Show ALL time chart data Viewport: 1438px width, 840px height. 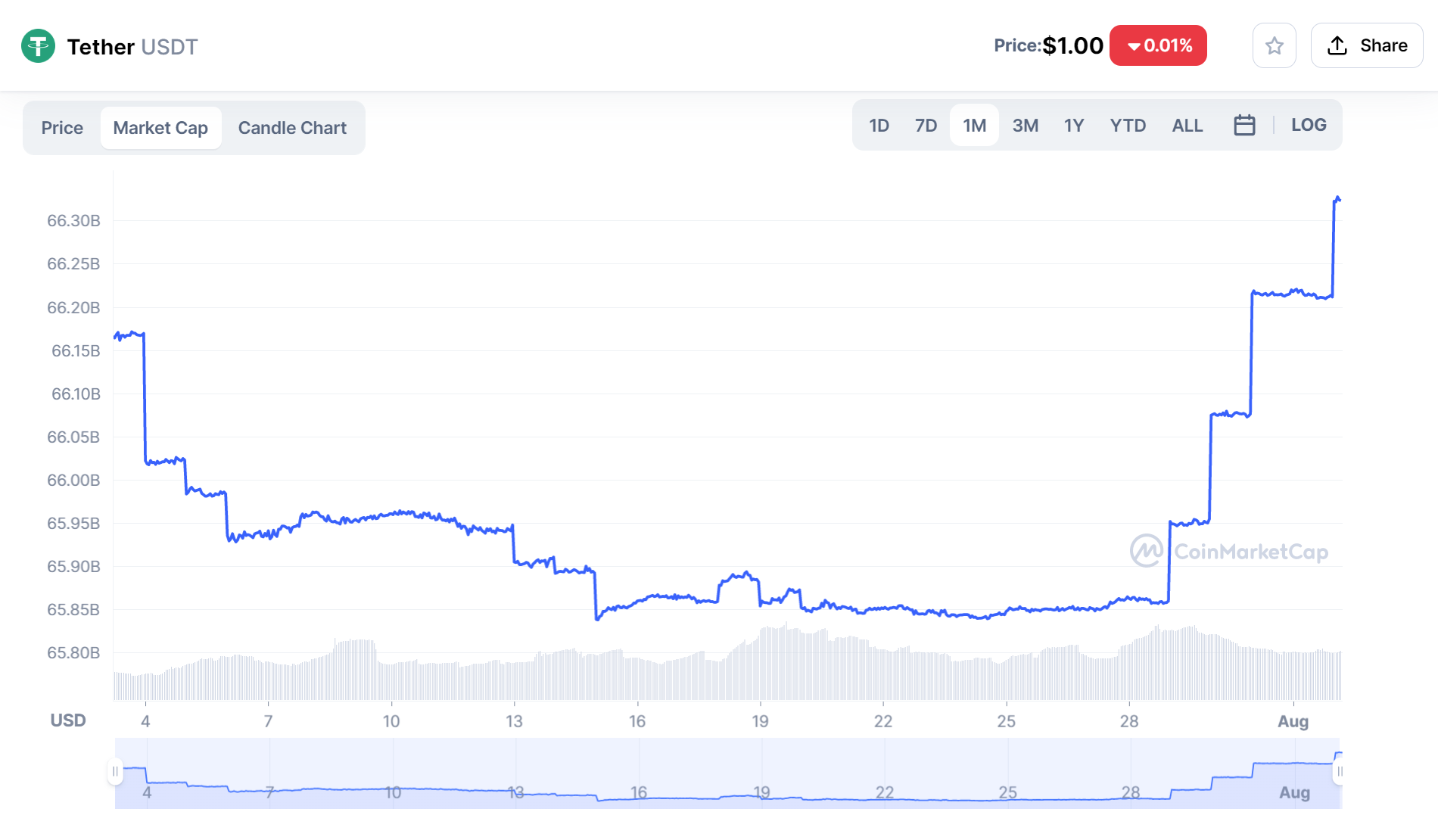point(1187,126)
